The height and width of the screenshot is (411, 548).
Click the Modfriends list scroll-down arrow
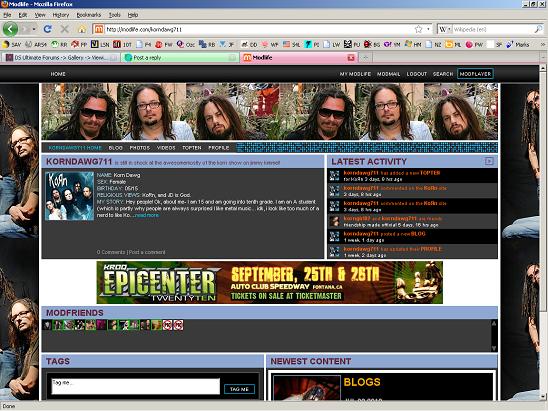(x=494, y=348)
